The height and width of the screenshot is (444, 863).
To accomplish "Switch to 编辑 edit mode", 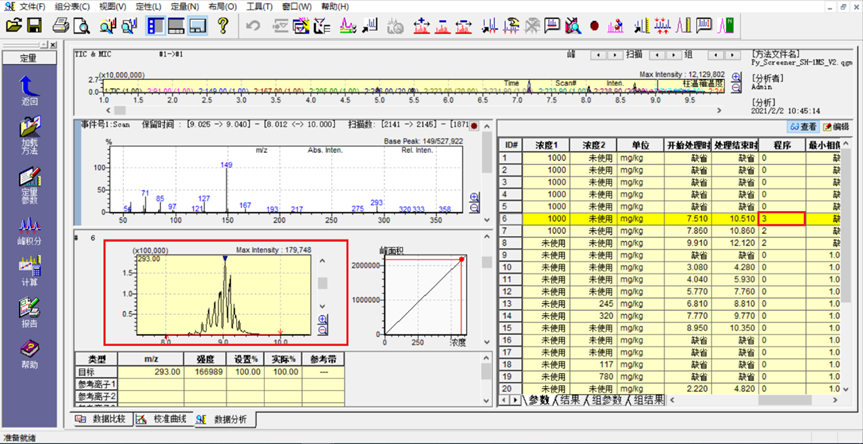I will (x=836, y=127).
